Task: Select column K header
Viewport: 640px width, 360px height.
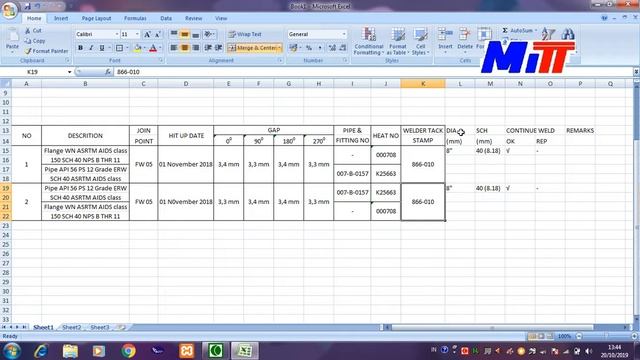Action: (423, 84)
